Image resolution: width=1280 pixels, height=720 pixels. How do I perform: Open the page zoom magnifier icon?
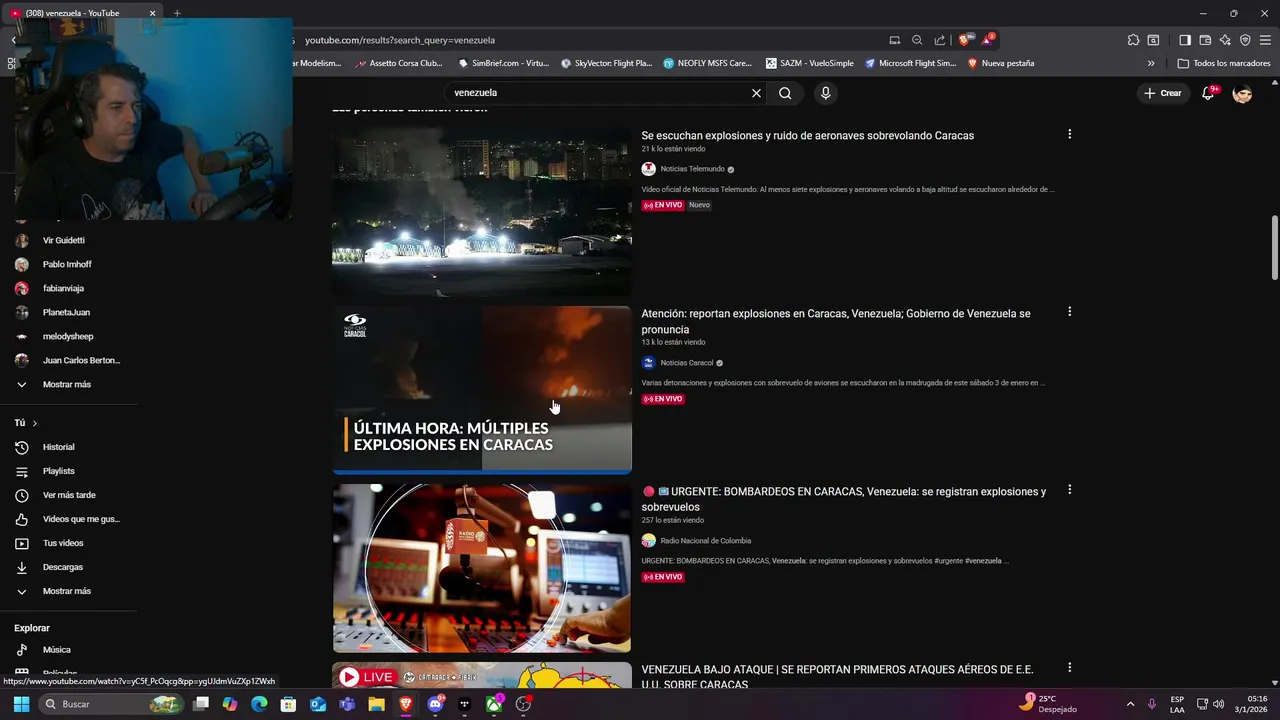point(917,40)
